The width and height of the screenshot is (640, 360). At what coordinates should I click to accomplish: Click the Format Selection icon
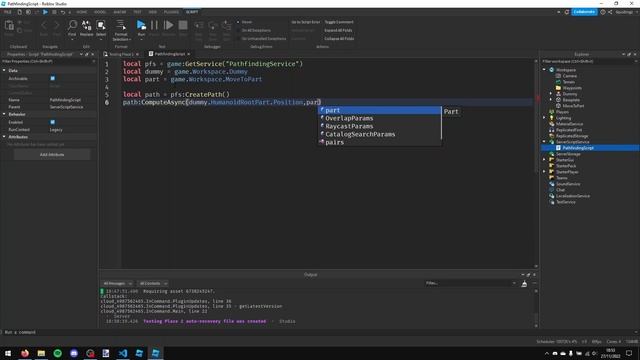tap(121, 25)
